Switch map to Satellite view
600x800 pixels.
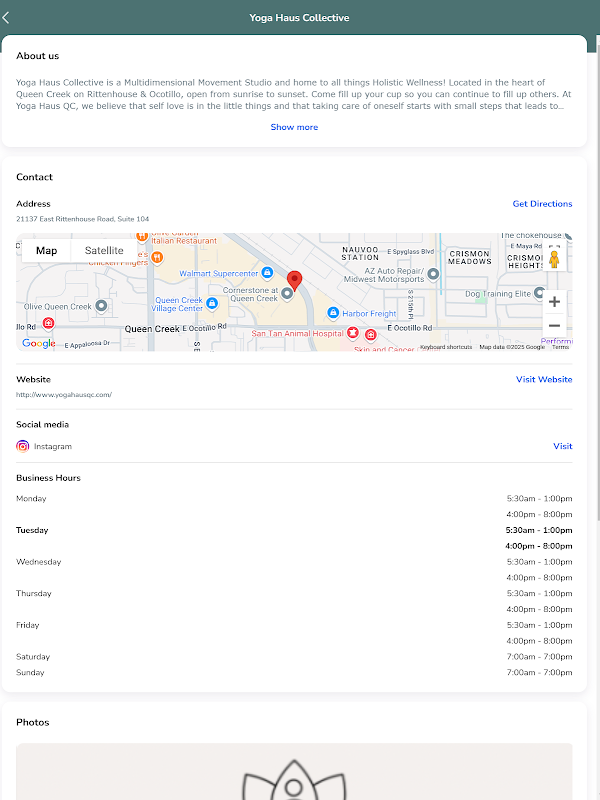[x=104, y=250]
